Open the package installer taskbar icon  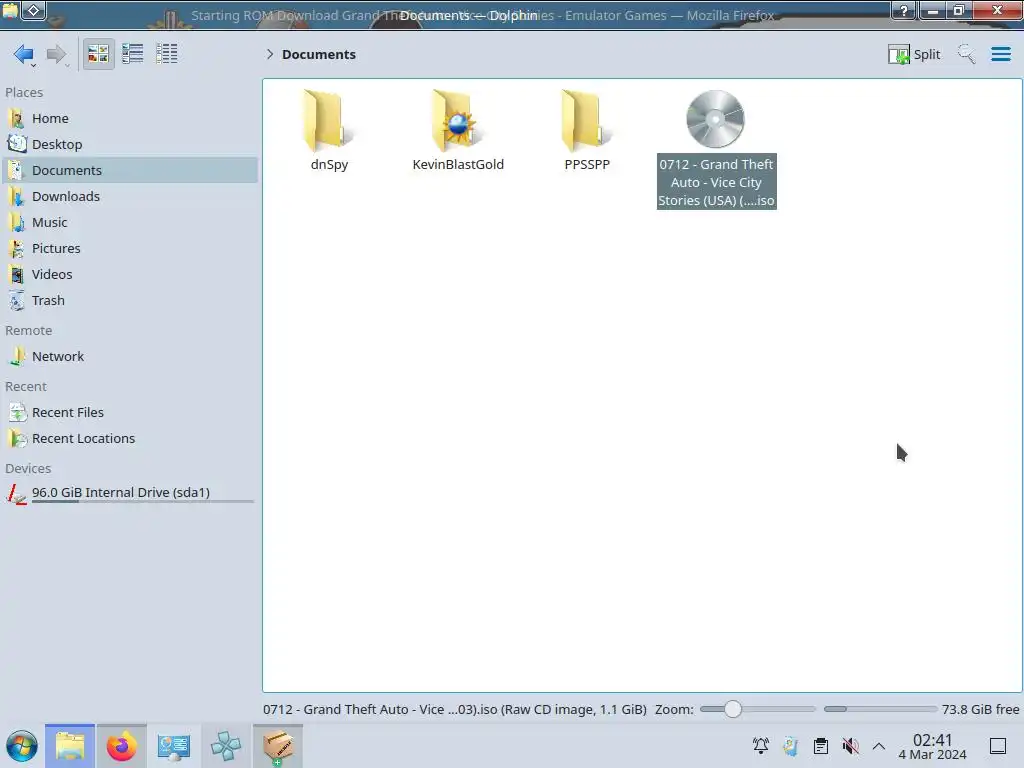tap(278, 746)
